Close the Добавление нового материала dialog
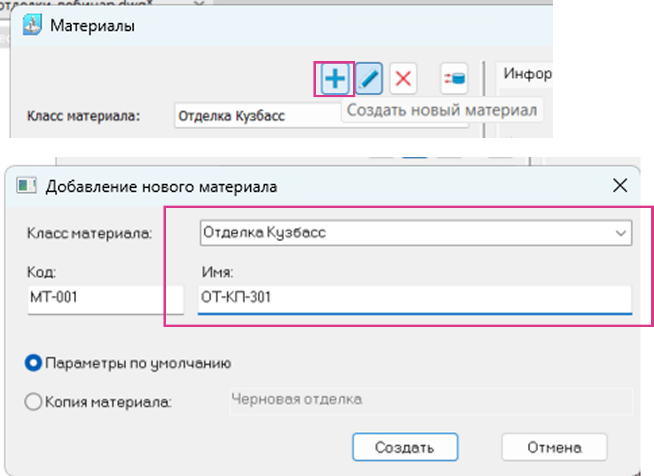 click(x=620, y=185)
